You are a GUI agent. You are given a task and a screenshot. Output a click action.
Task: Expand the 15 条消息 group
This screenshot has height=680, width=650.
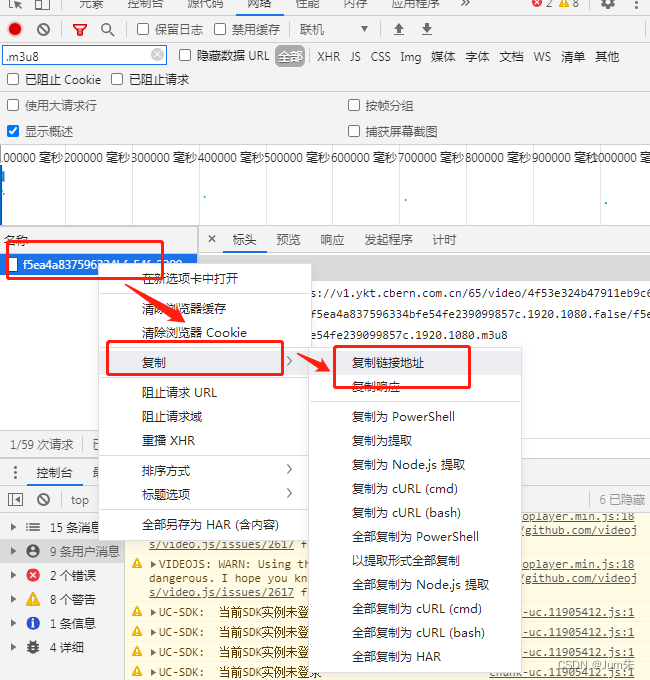point(13,527)
